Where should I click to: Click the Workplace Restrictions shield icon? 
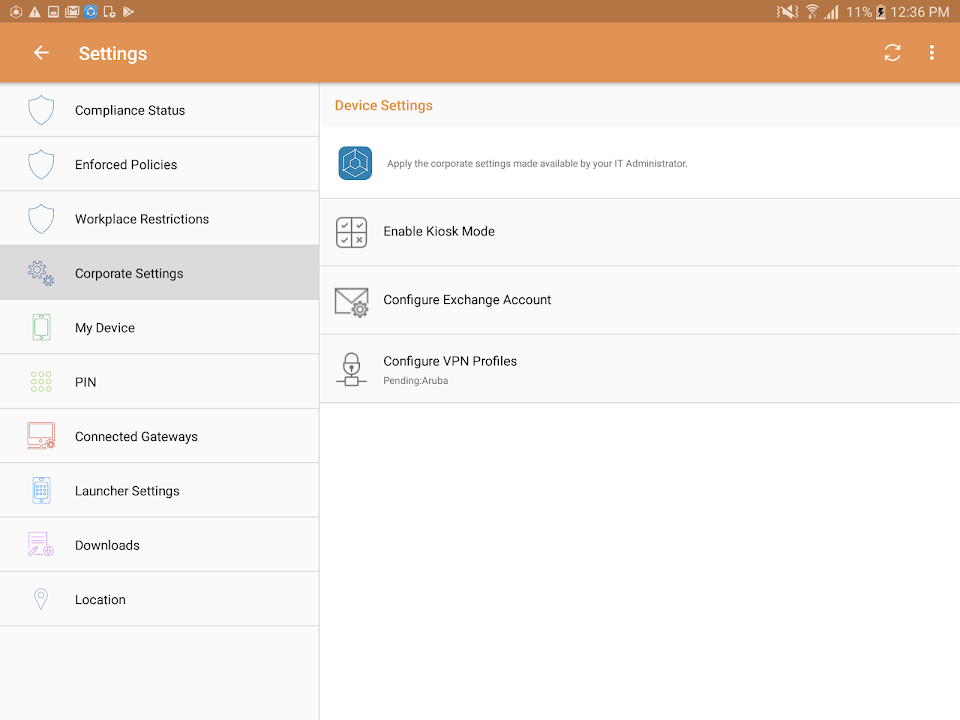[41, 219]
